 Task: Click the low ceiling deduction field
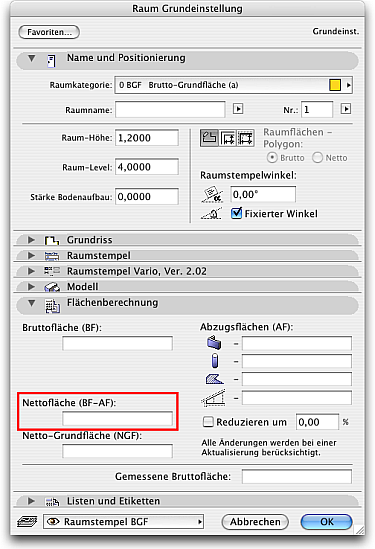(x=297, y=398)
